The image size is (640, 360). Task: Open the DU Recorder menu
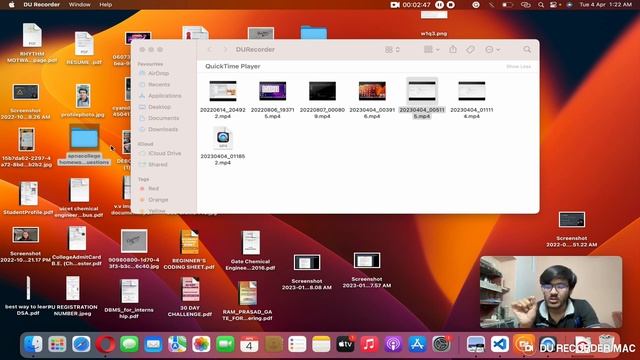pos(42,4)
